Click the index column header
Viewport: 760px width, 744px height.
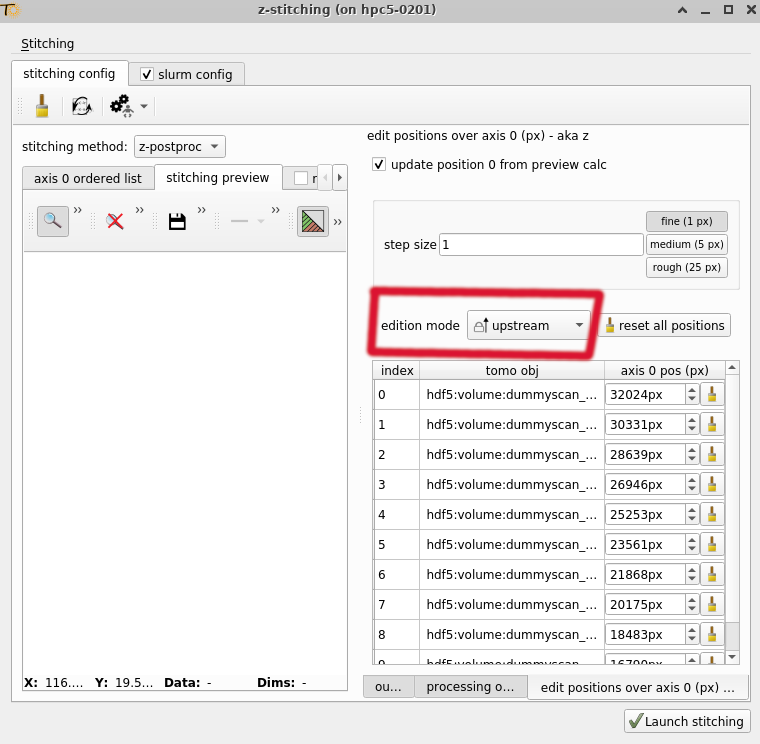pyautogui.click(x=397, y=370)
